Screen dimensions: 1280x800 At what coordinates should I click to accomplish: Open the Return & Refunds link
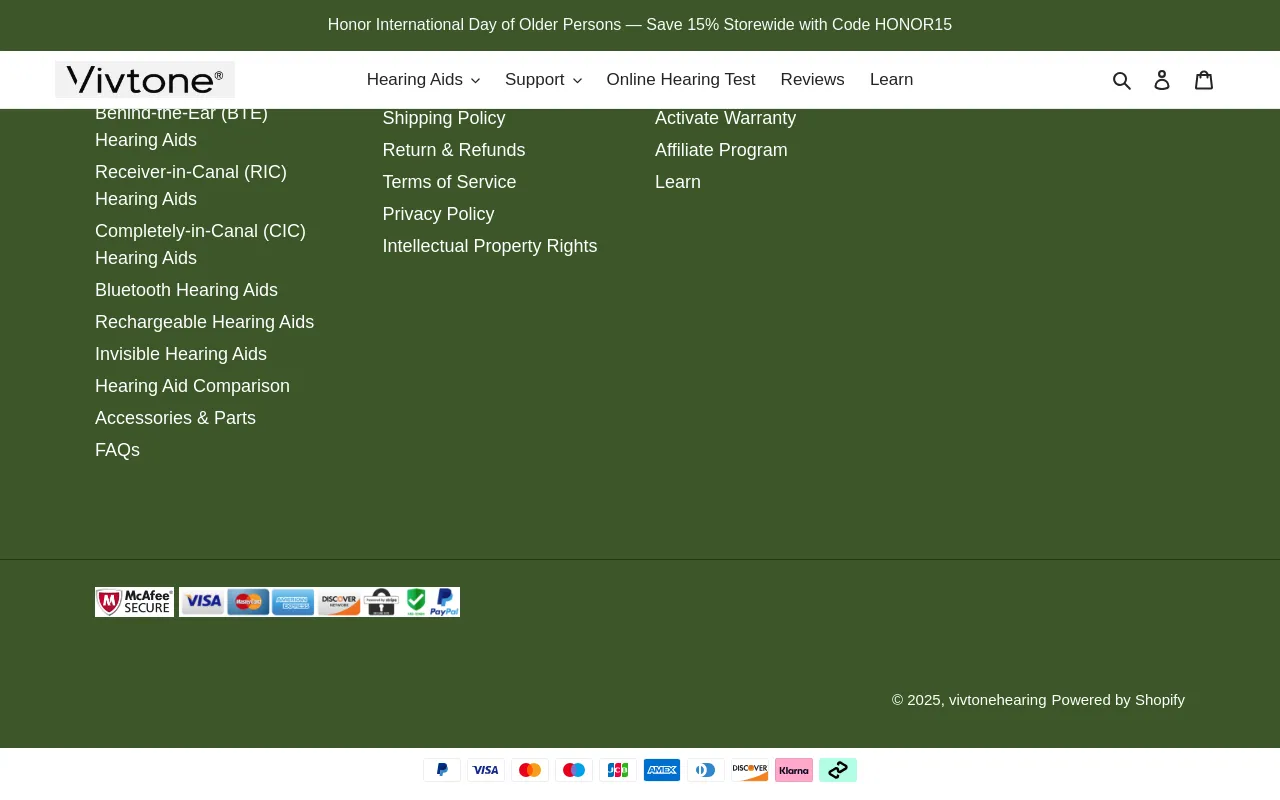453,150
